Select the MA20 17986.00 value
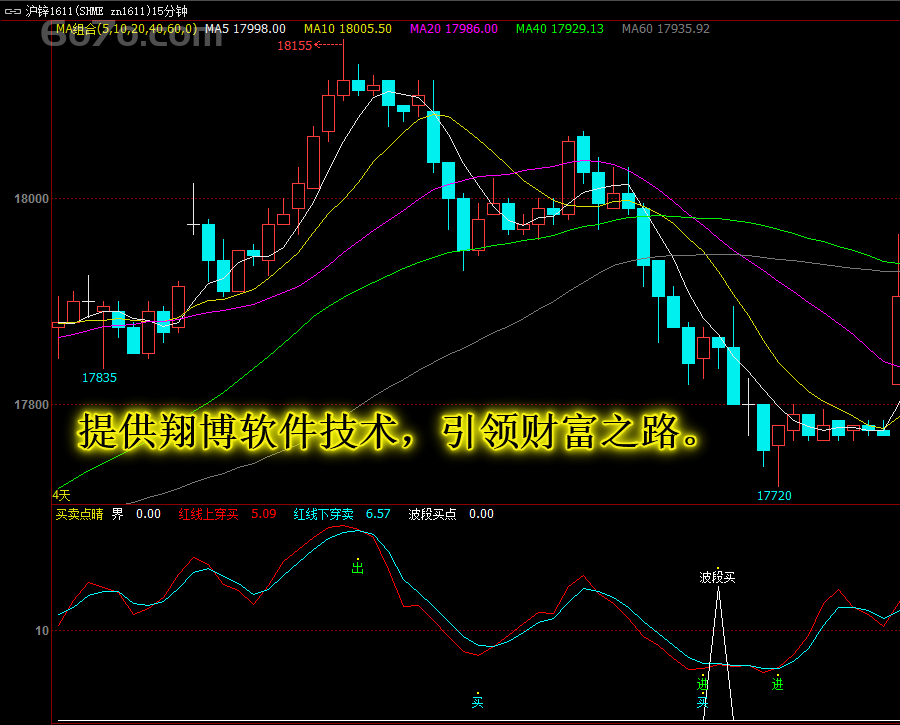900x725 pixels. (453, 28)
